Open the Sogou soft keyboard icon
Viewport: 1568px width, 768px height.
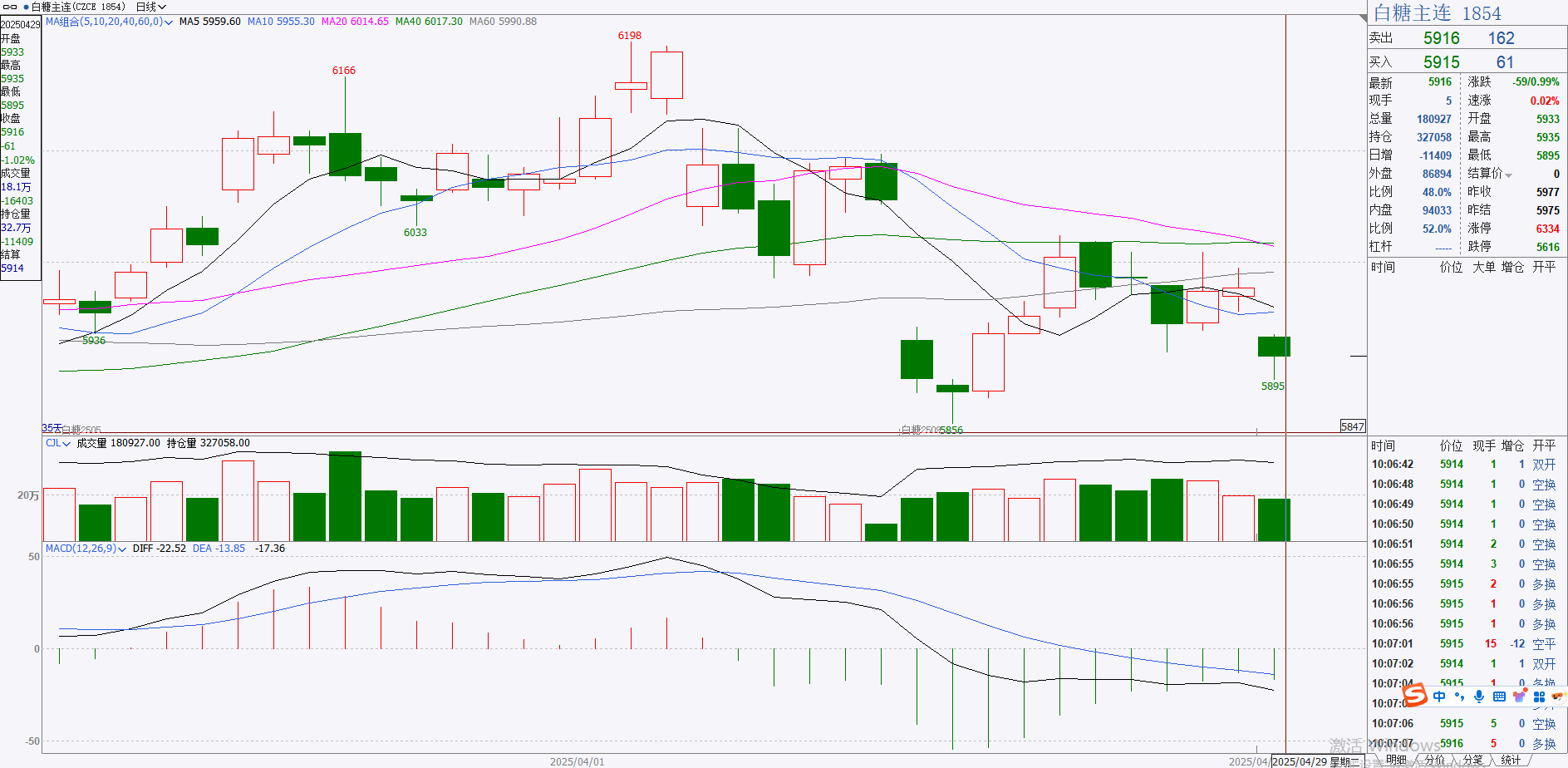point(1499,697)
